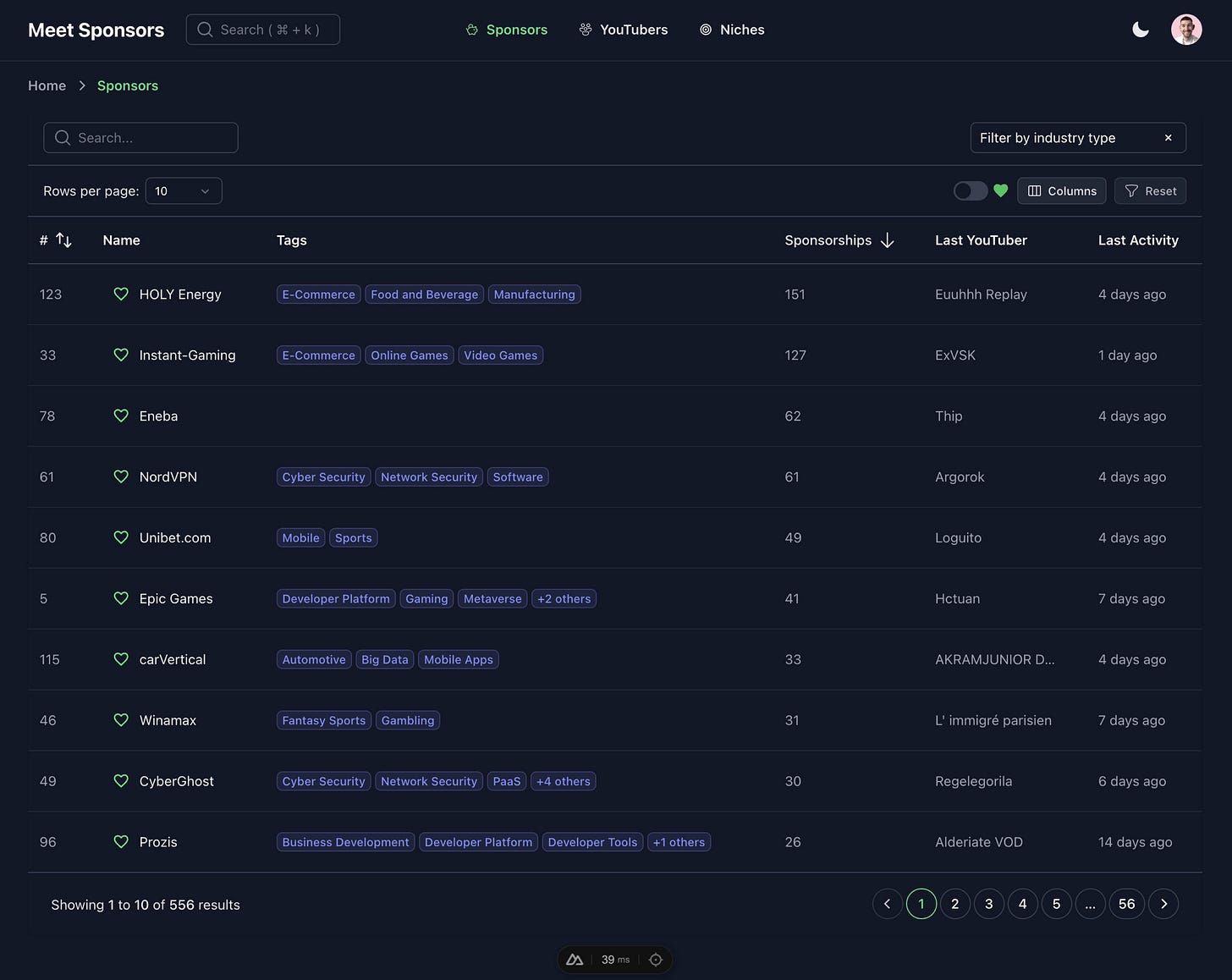Image resolution: width=1232 pixels, height=980 pixels.
Task: Favorite CyberGhost with heart icon
Action: (121, 781)
